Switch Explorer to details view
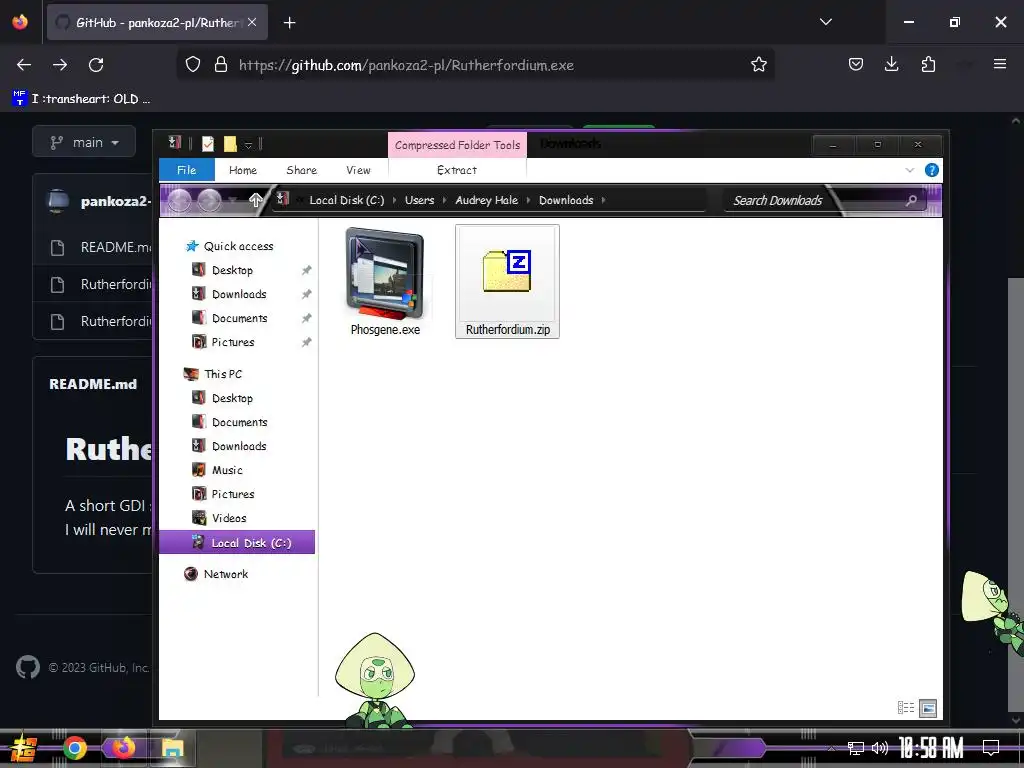1024x768 pixels. (906, 708)
